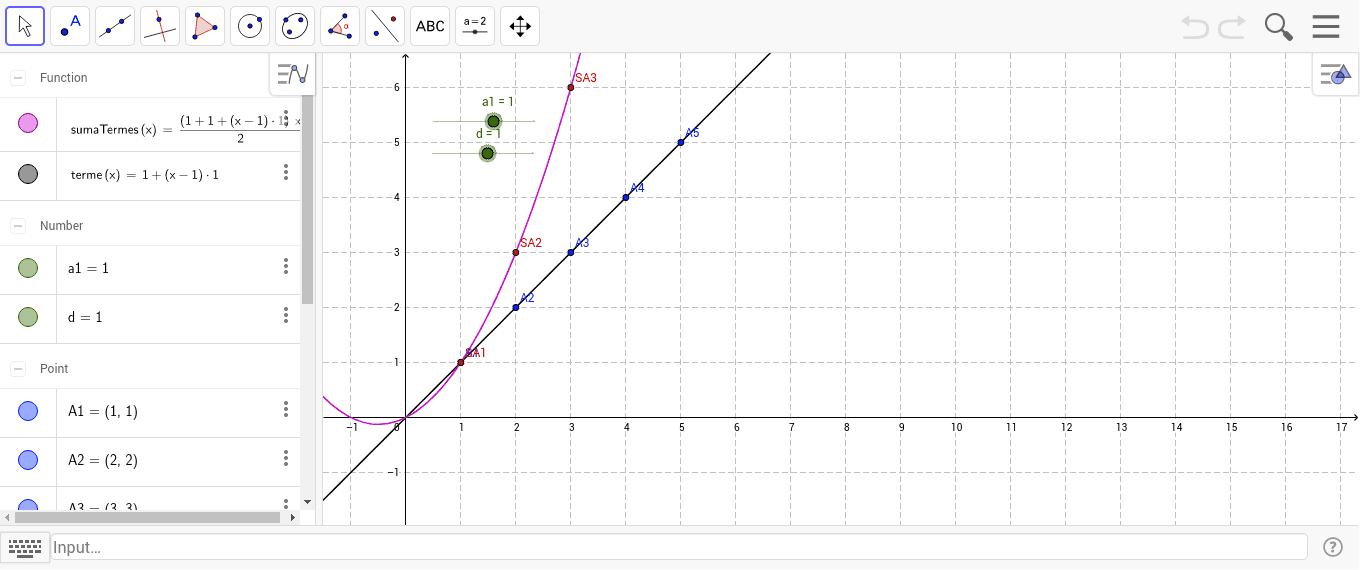
Task: Toggle visibility of d number
Action: pos(28,317)
